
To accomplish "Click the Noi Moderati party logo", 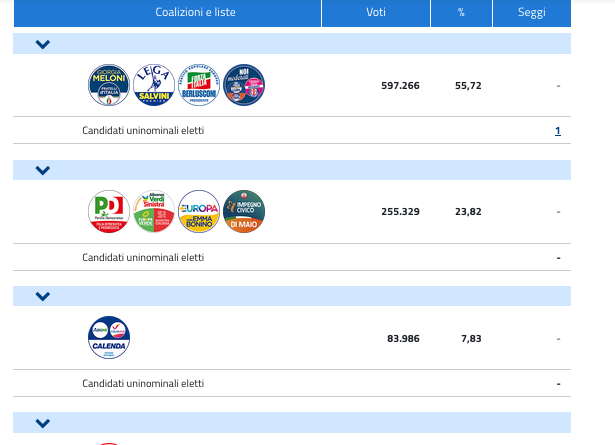I will tap(243, 85).
